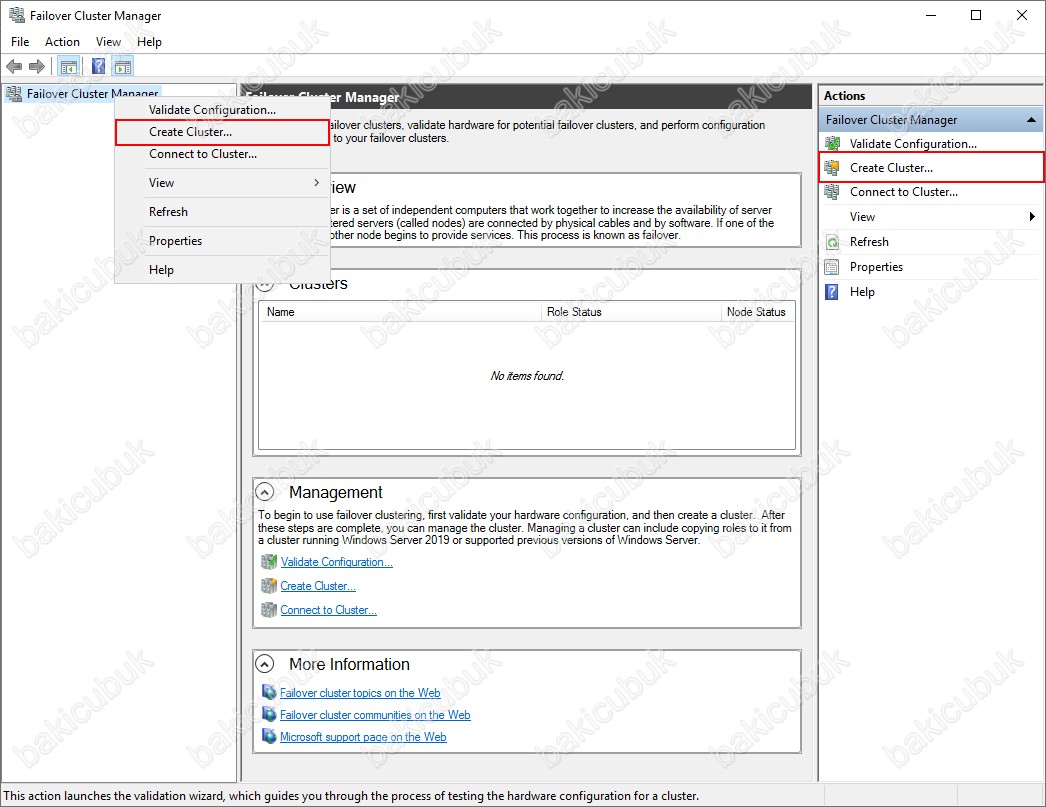Screen dimensions: 1046x807
Task: Open Microsoft support page on the Web link
Action: 363,736
